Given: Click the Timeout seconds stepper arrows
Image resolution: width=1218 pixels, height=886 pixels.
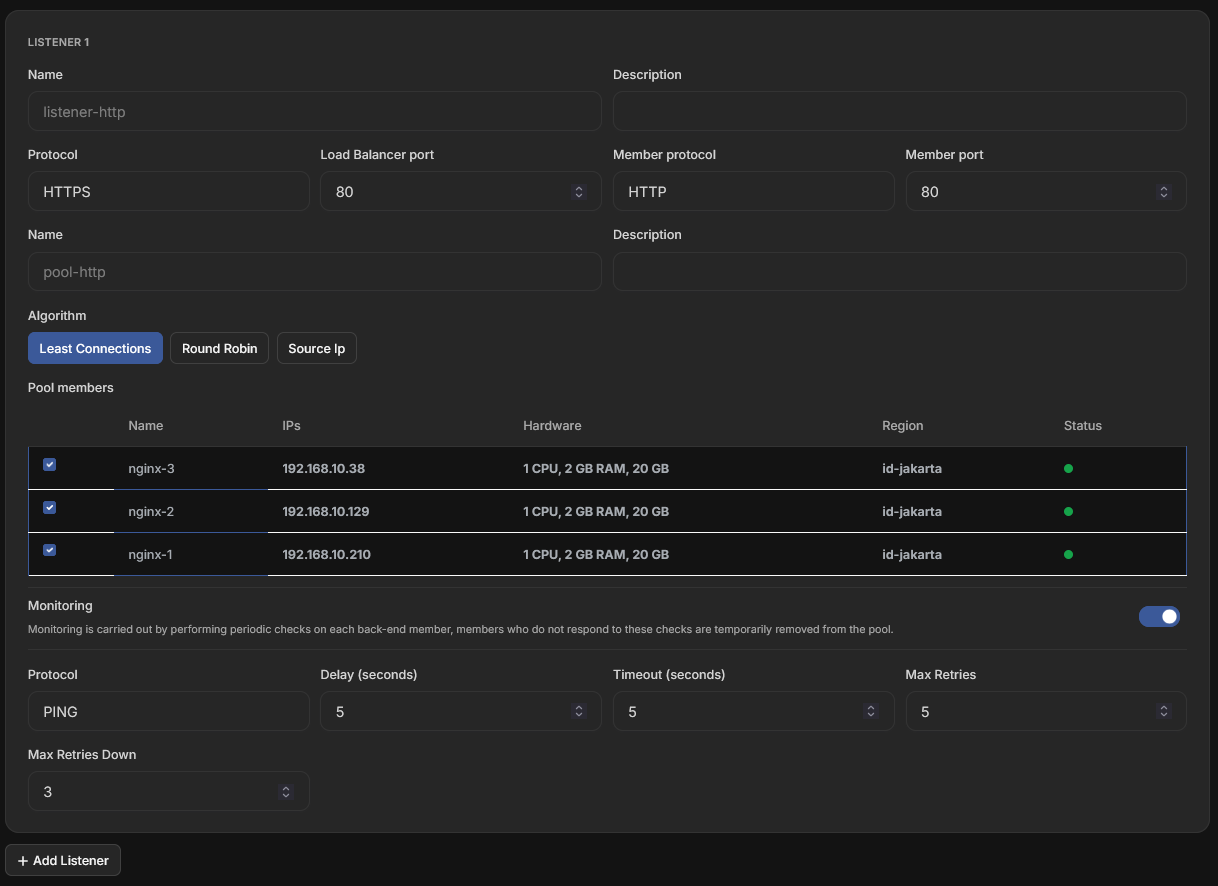Looking at the screenshot, I should tap(871, 711).
